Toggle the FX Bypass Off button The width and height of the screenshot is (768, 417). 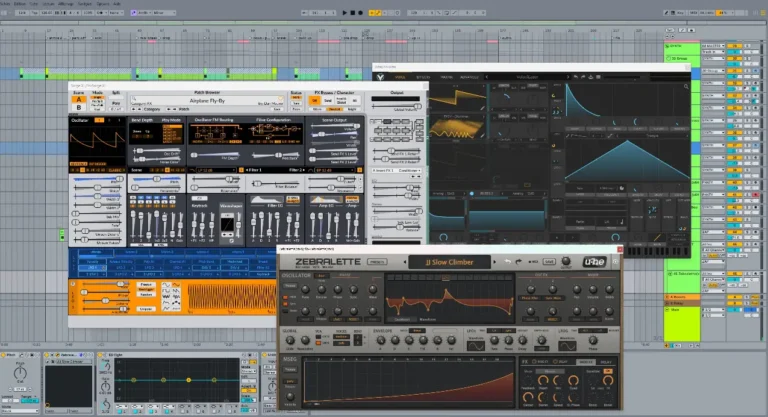314,100
